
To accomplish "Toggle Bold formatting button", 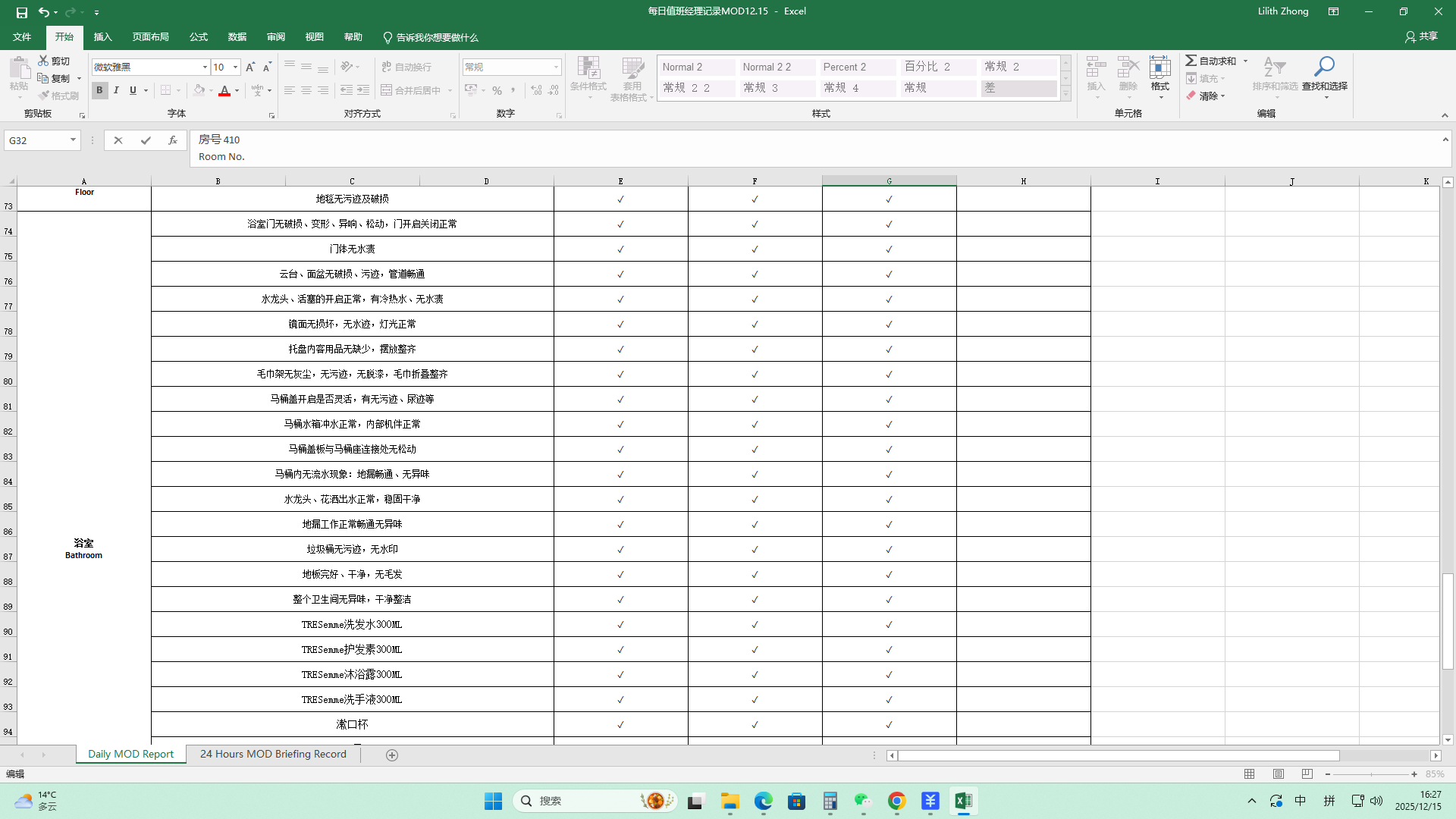I will tap(99, 90).
